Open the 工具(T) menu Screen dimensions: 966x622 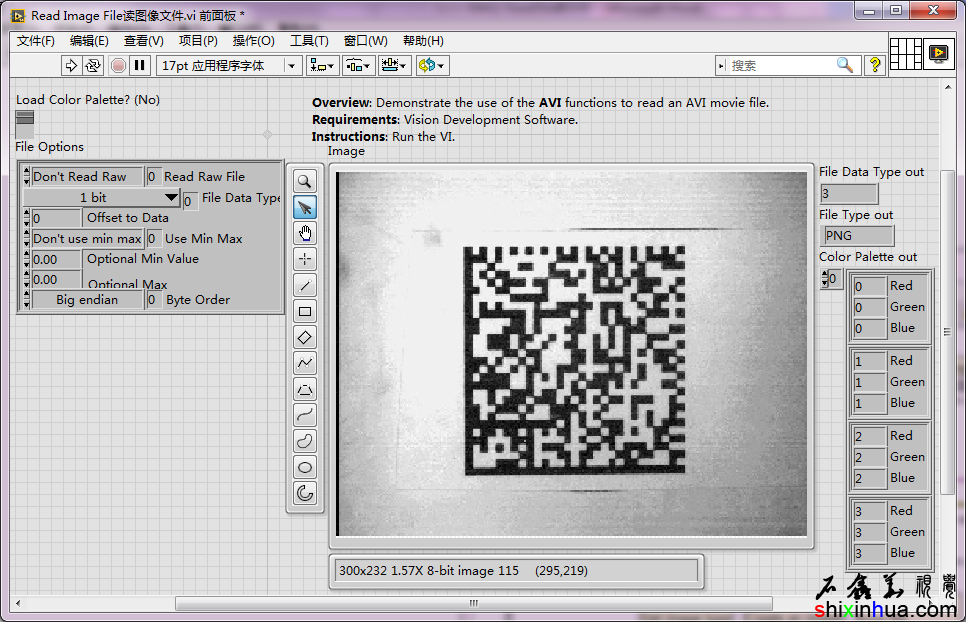[x=309, y=41]
